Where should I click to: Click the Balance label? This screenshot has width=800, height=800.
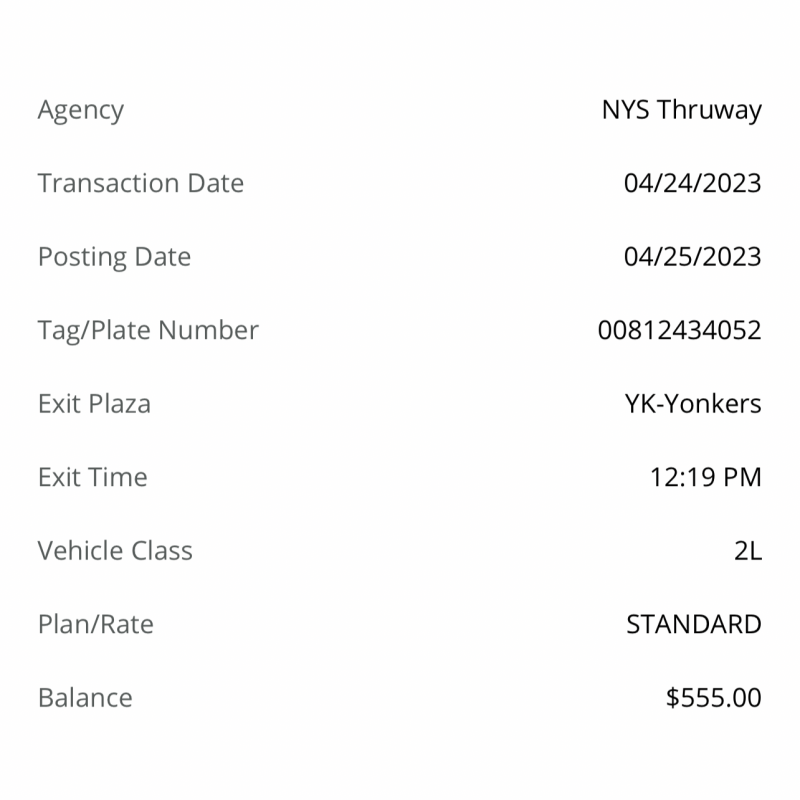(85, 697)
